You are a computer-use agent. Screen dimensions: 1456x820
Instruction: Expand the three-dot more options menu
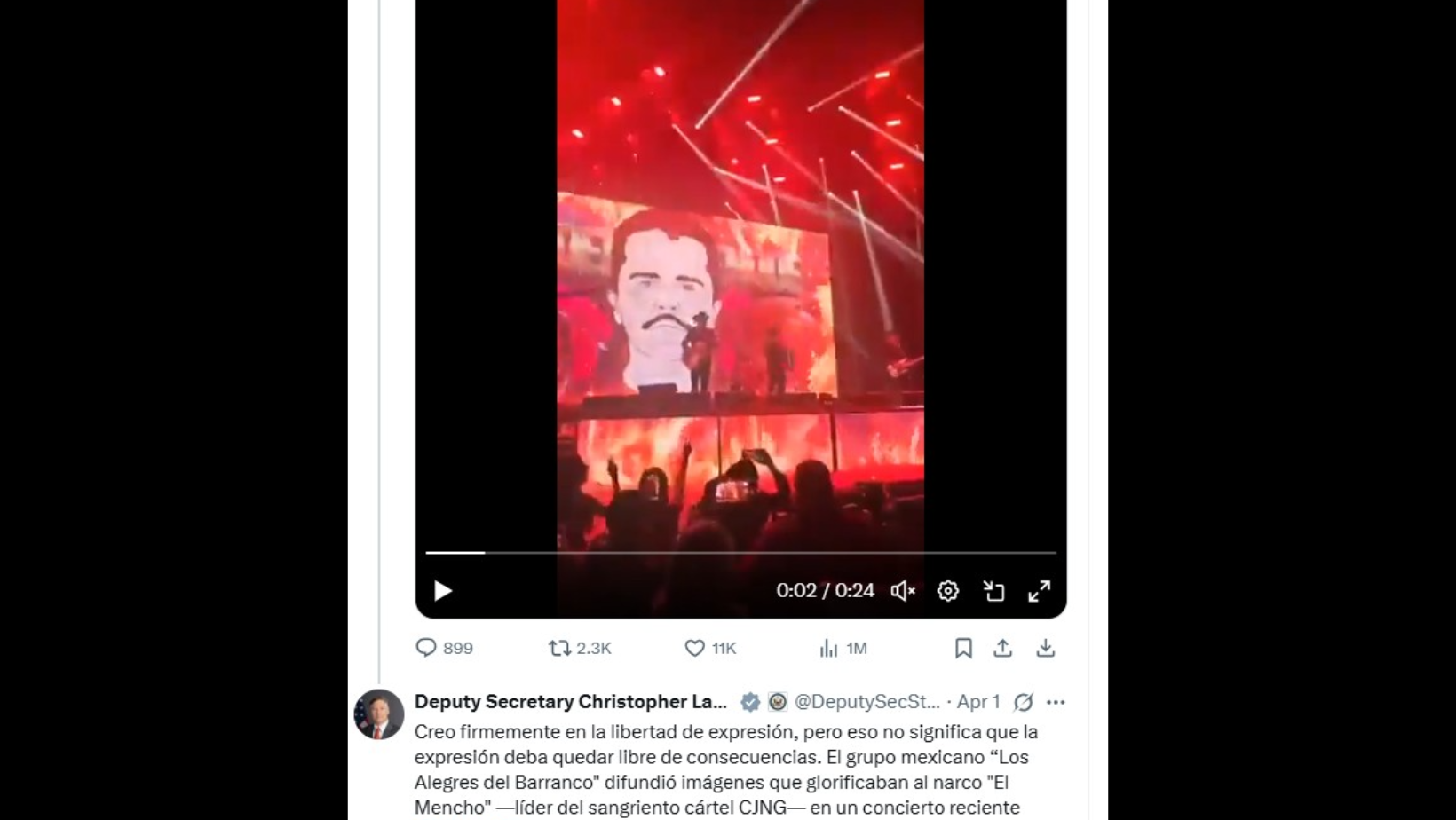tap(1056, 702)
